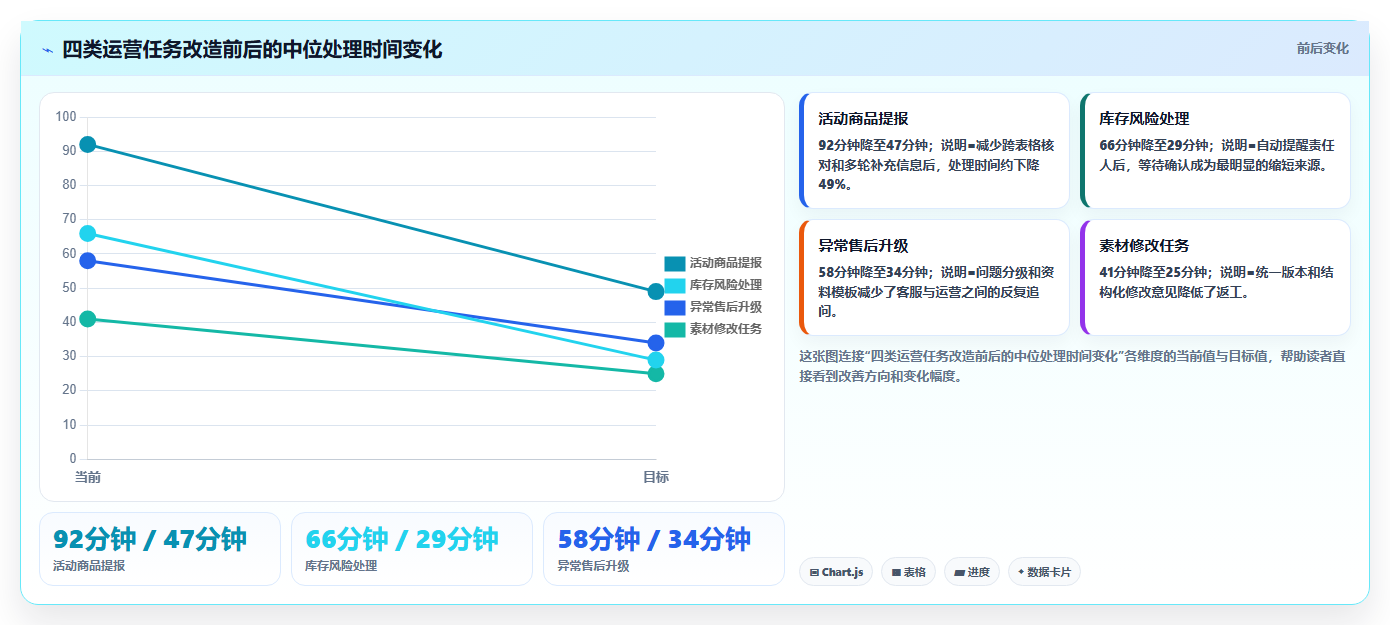Screen dimensions: 1390x625
Task: Open the 素材修改任务 description card
Action: (x=1215, y=277)
